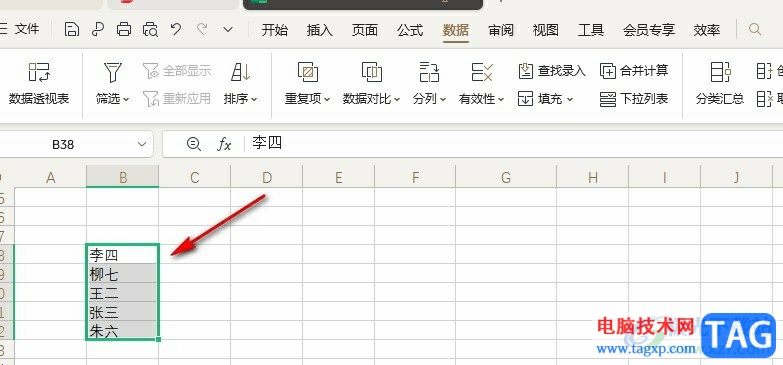
Task: Select column C header
Action: [x=195, y=177]
